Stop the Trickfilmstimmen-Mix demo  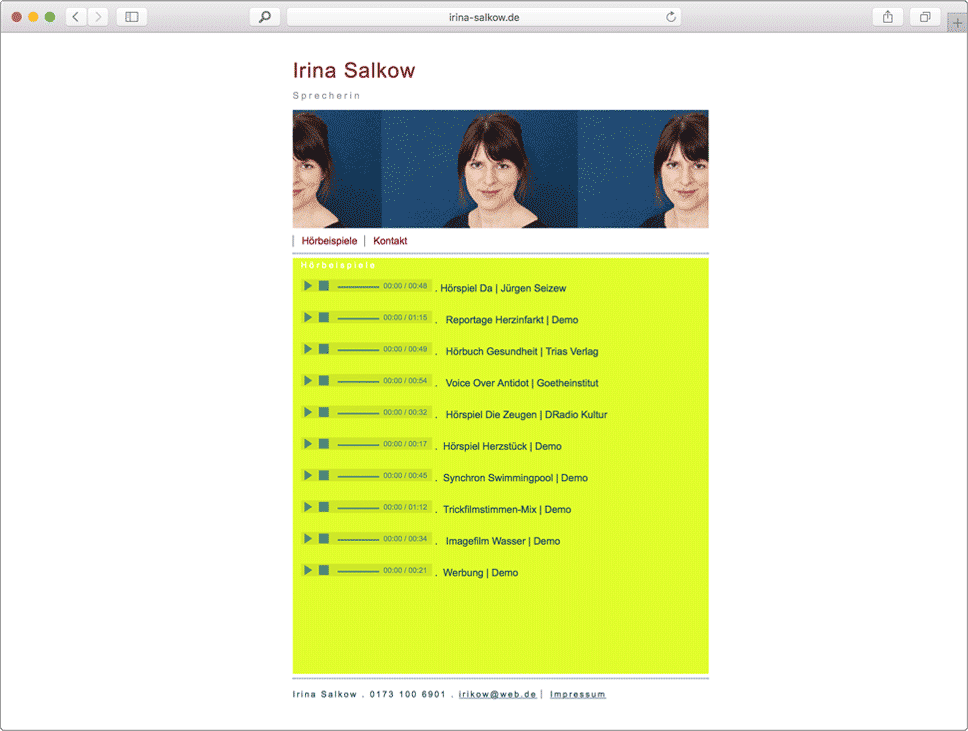coord(323,507)
